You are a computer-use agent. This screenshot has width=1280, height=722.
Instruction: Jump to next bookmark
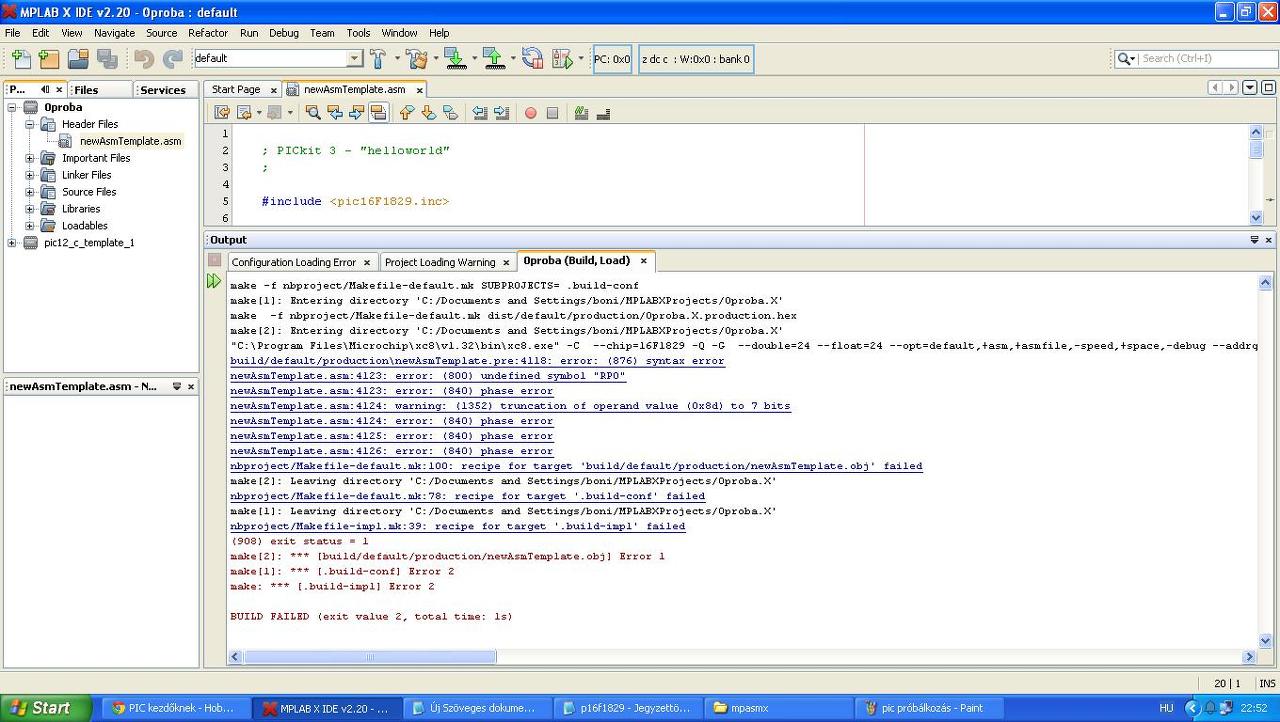coord(429,113)
